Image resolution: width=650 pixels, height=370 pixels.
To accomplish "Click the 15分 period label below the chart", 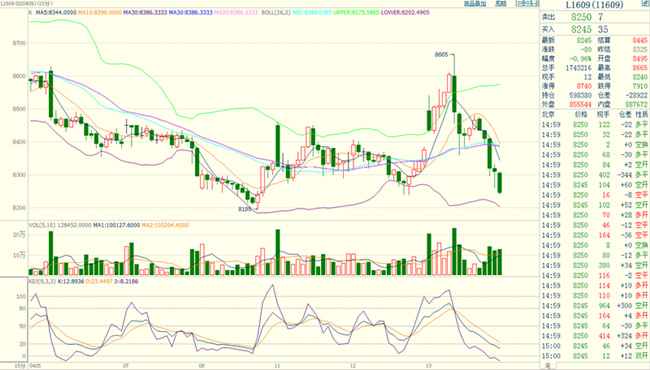I will (19, 366).
